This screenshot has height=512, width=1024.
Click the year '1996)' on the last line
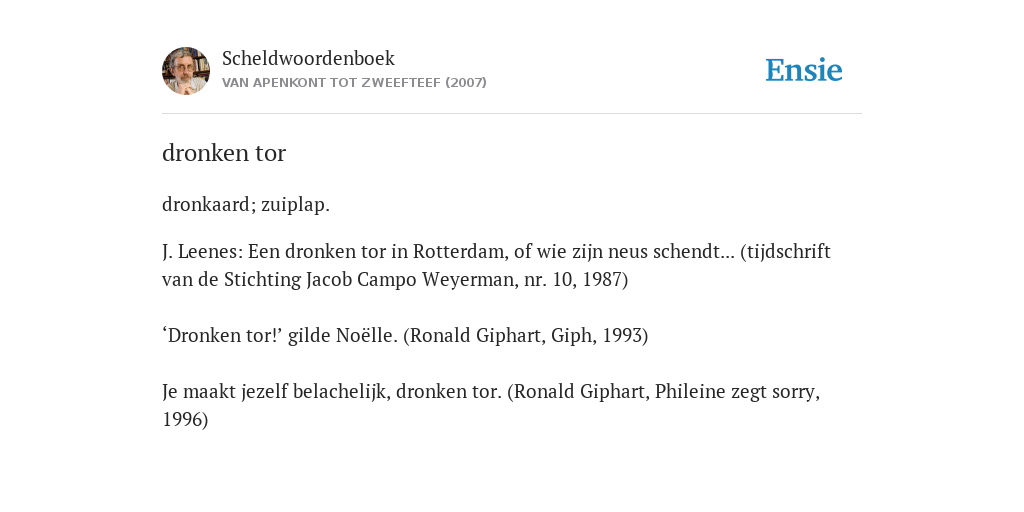(185, 420)
